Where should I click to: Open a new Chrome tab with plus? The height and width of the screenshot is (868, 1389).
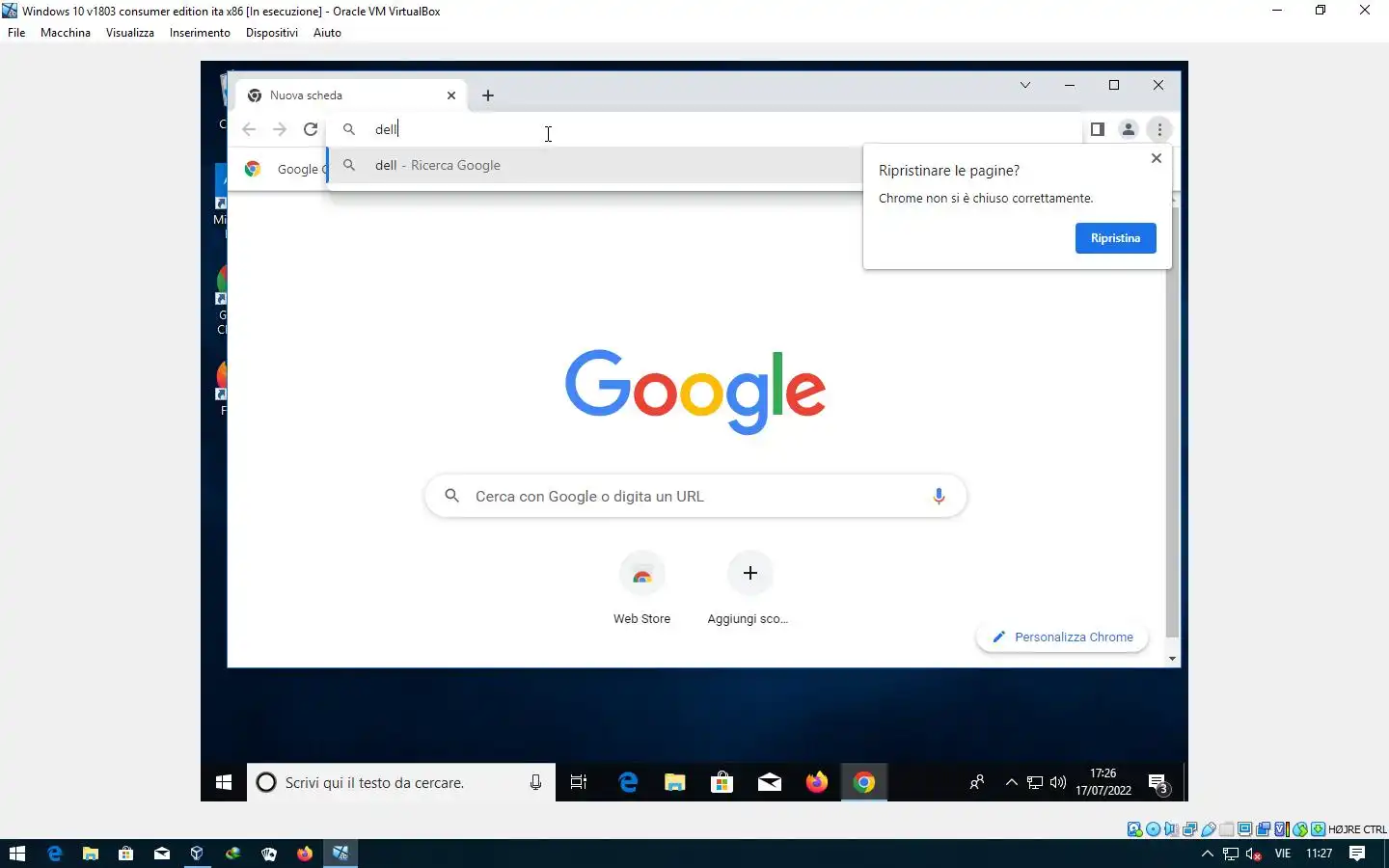point(488,95)
